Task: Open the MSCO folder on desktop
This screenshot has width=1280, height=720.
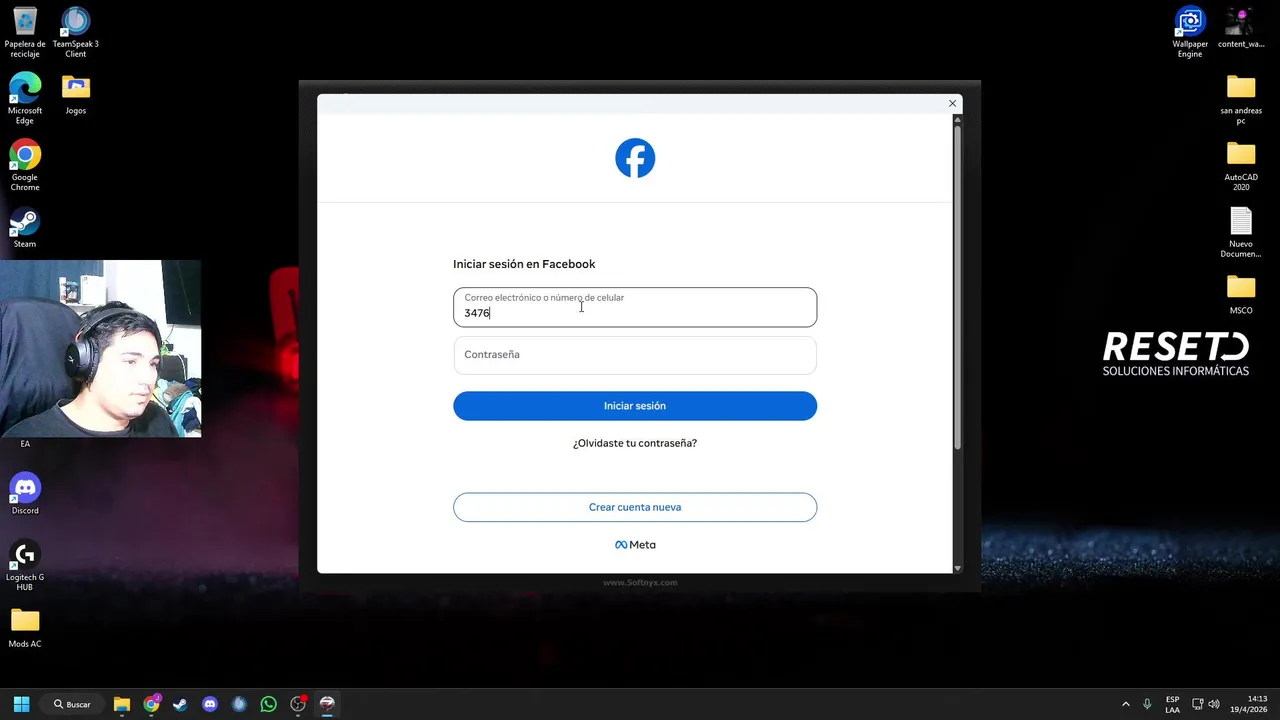Action: coord(1241,294)
